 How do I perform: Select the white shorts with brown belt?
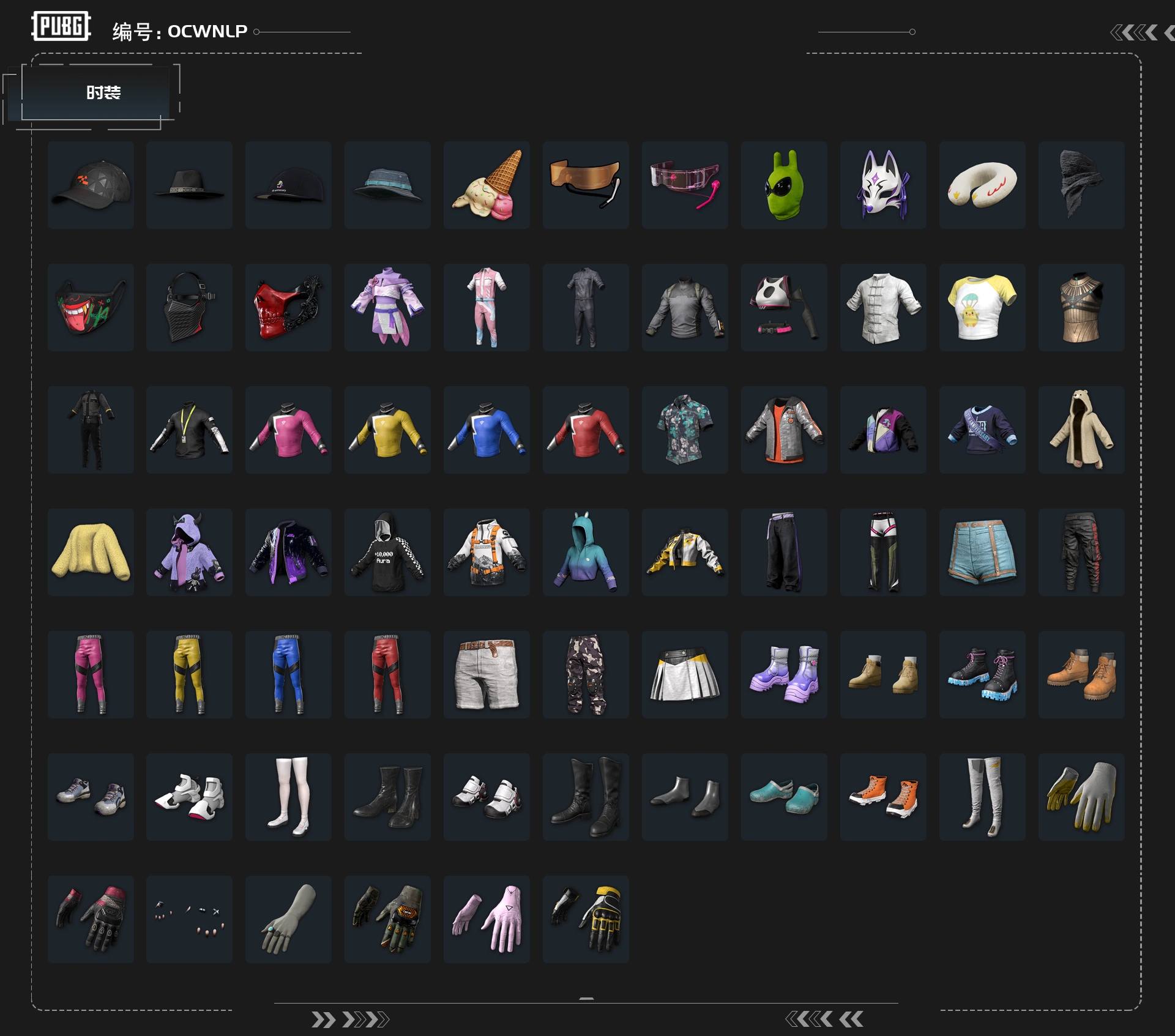click(x=487, y=674)
